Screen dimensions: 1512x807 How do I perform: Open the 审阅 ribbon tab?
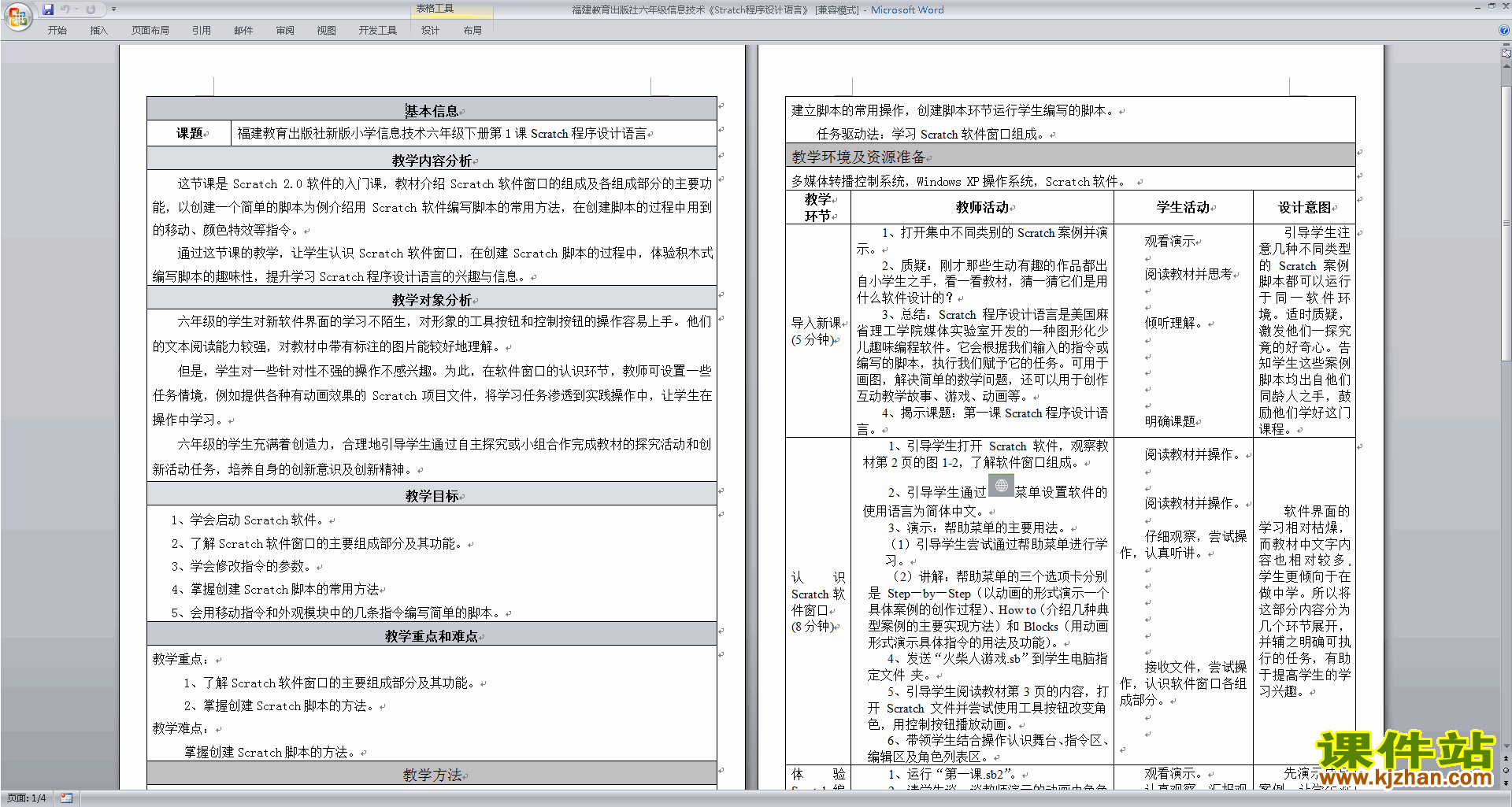(x=285, y=30)
